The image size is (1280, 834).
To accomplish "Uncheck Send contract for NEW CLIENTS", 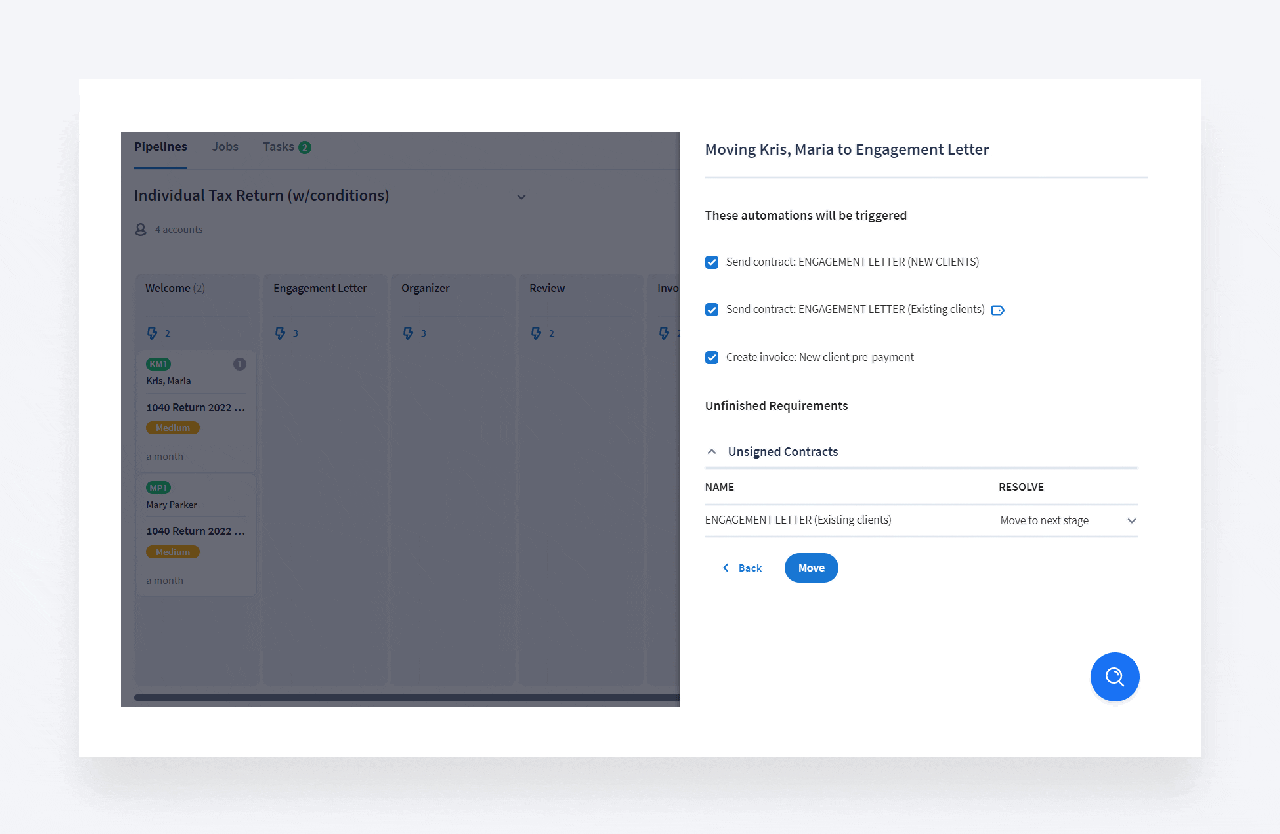I will tap(712, 262).
